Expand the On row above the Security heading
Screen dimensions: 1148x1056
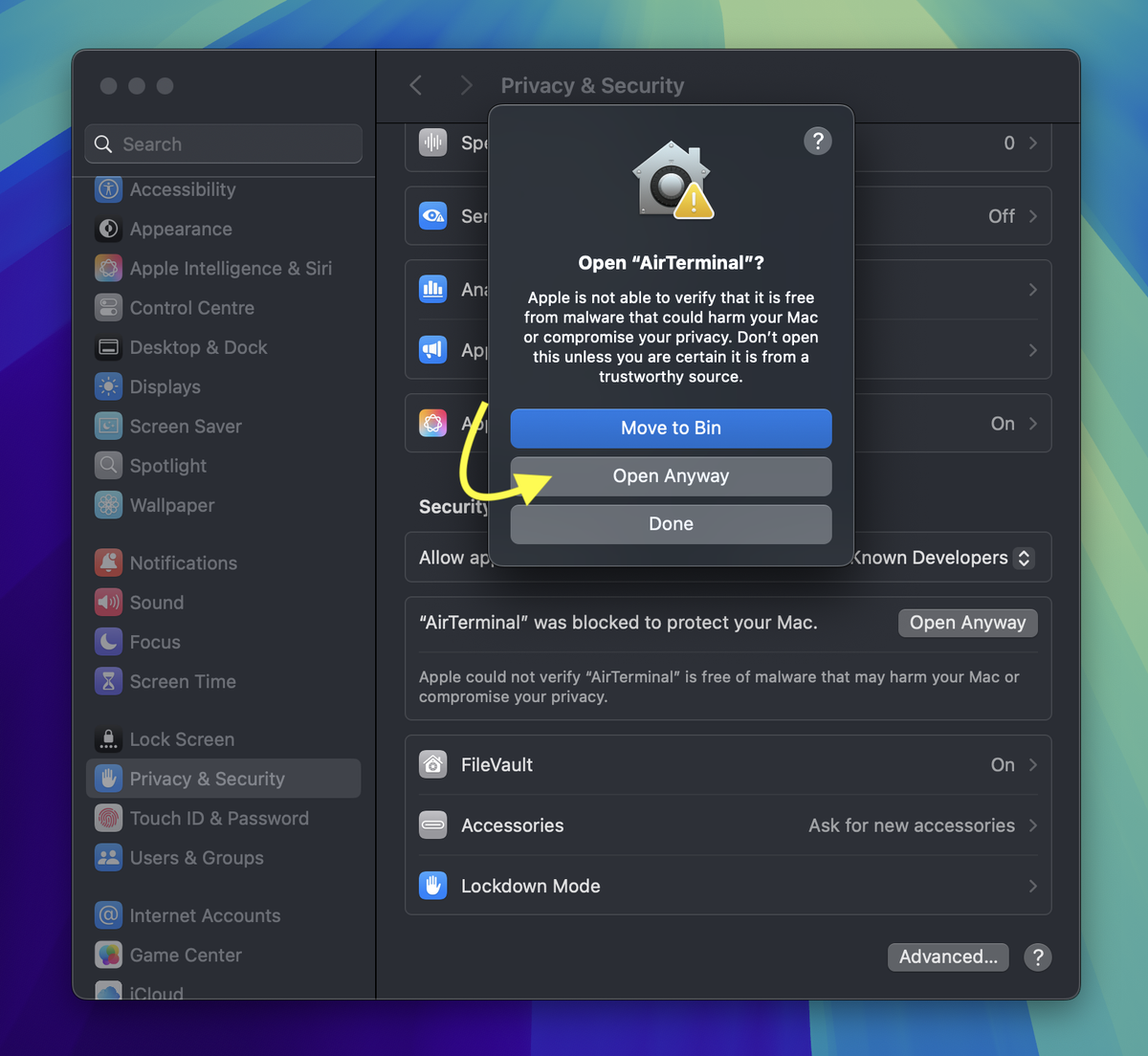click(x=1032, y=424)
